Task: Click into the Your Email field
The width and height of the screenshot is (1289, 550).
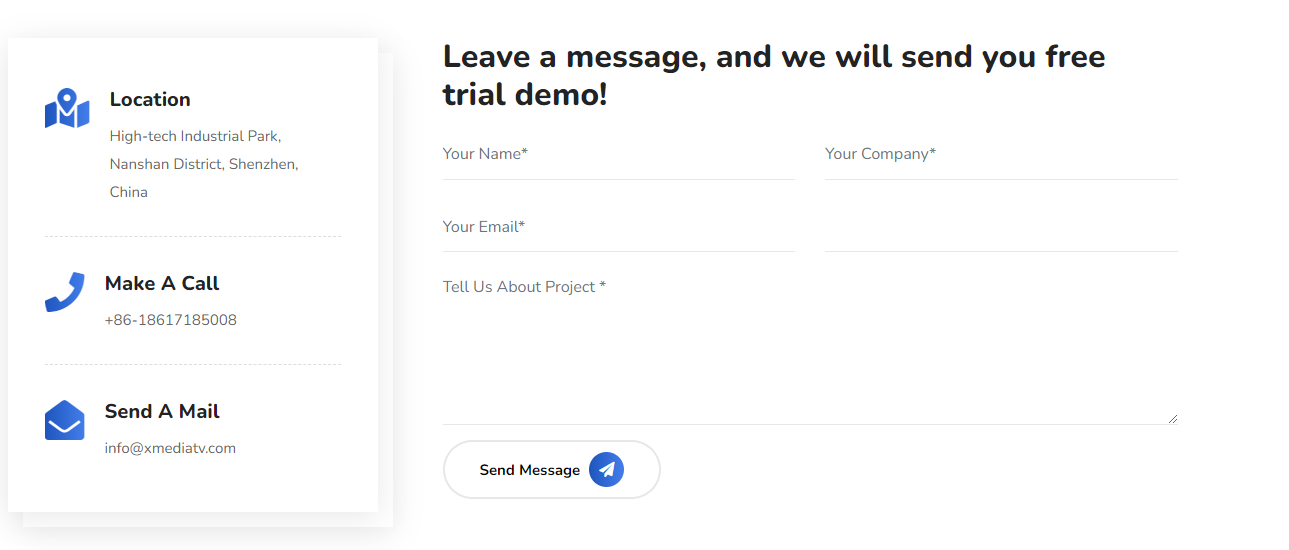Action: coord(619,227)
